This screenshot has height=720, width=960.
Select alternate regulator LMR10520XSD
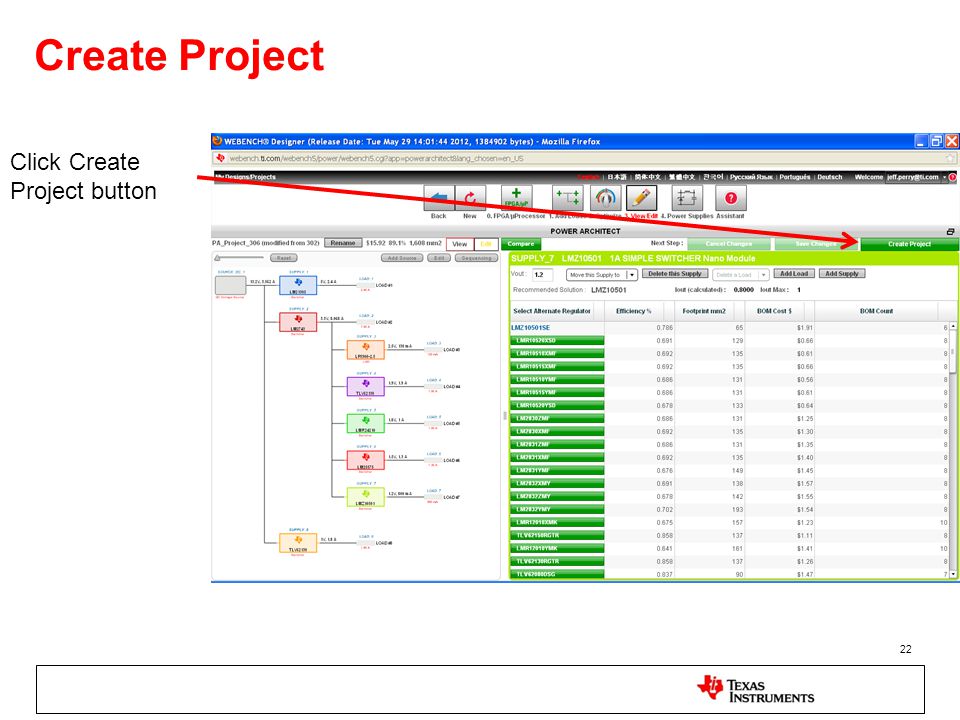pos(557,340)
